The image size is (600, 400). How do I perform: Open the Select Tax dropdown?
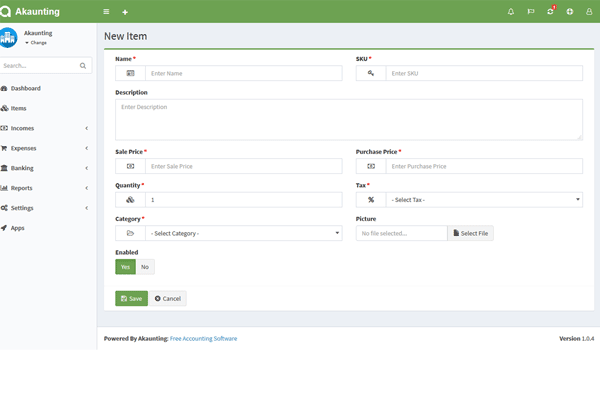(x=484, y=200)
